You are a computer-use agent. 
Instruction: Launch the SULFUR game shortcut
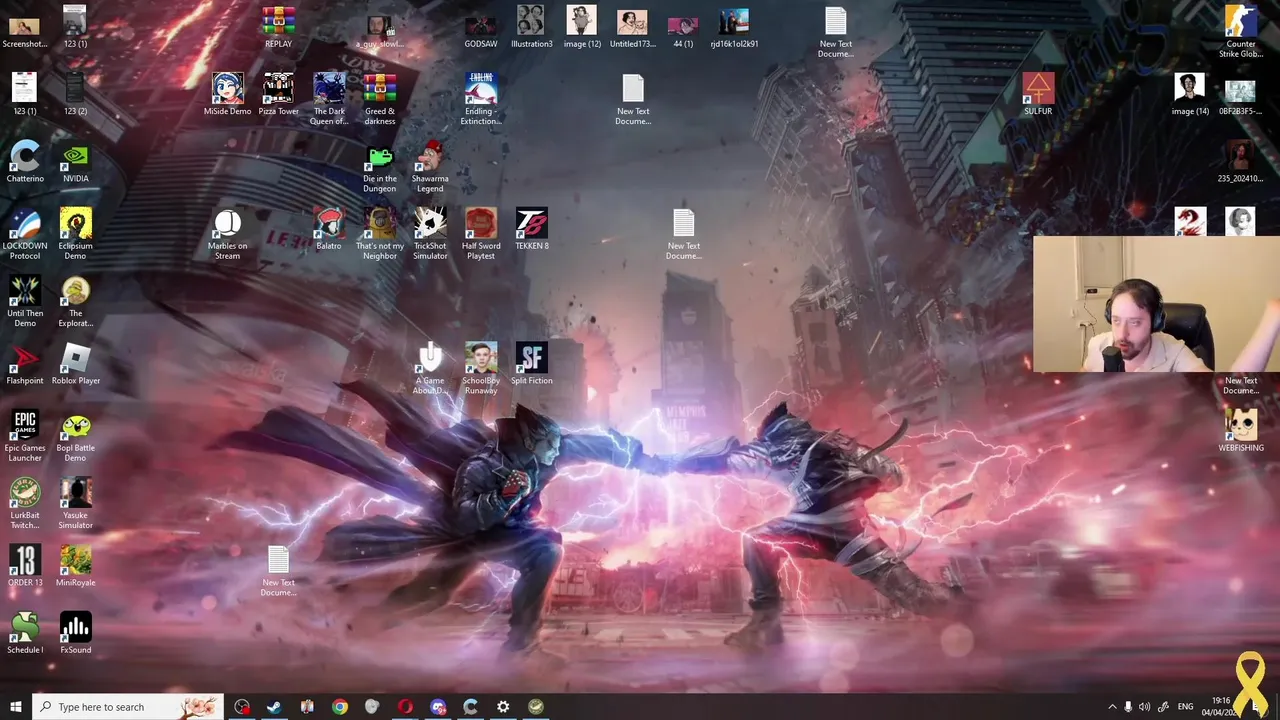click(x=1038, y=94)
